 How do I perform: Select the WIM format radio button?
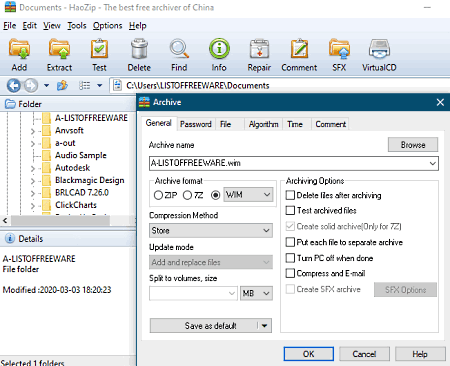(x=216, y=195)
